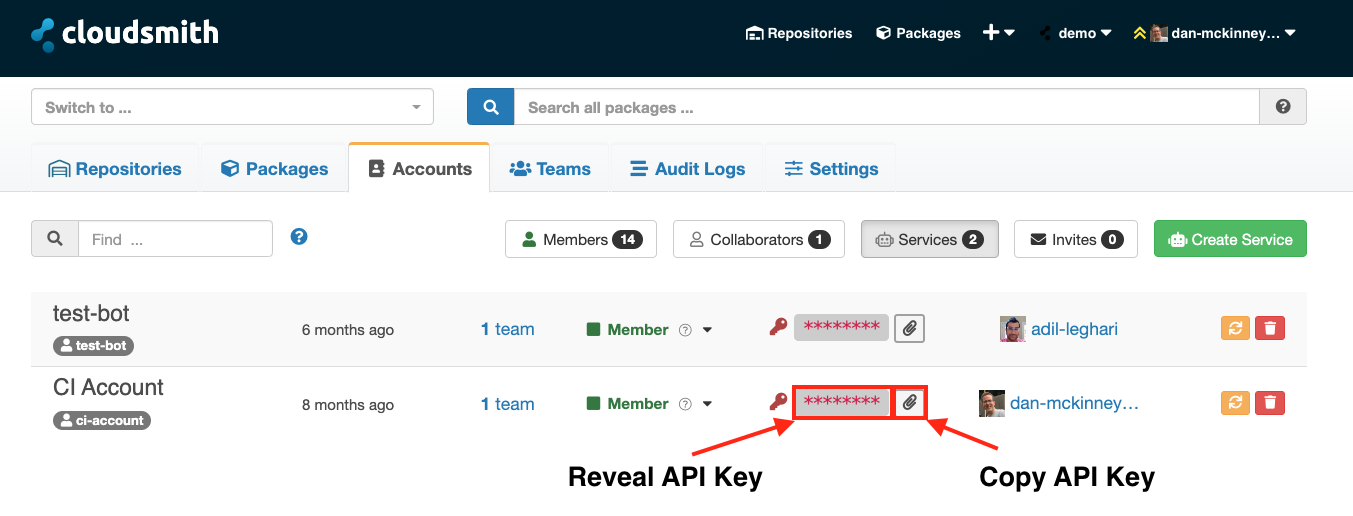
Task: Open dan-mckinney profile link in CI row
Action: click(1074, 403)
